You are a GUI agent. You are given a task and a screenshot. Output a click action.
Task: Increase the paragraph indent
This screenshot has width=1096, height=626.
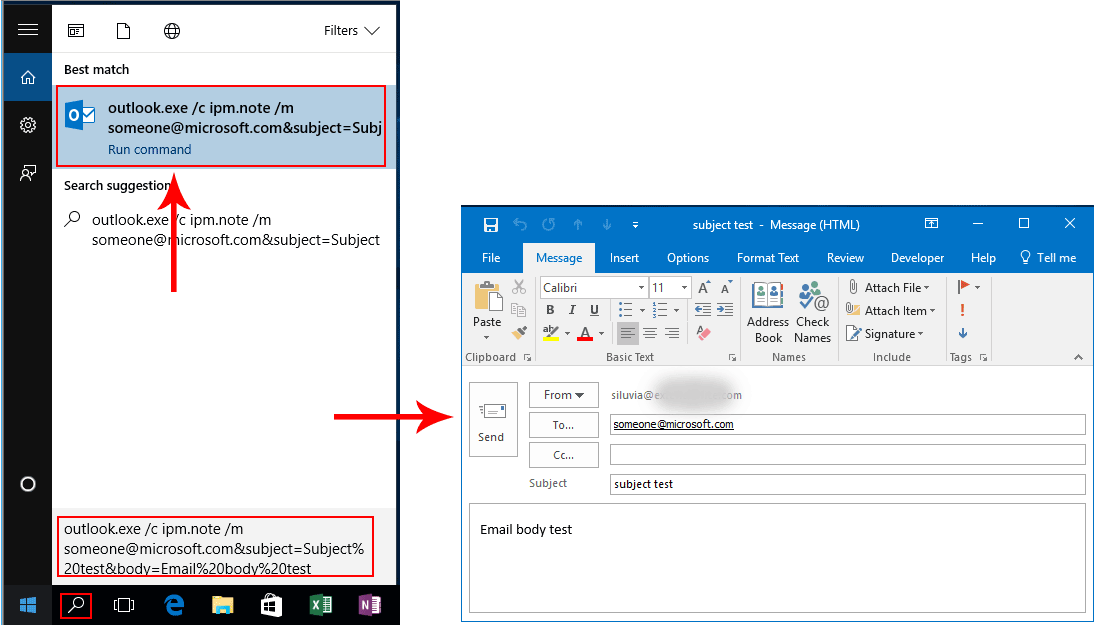click(726, 310)
